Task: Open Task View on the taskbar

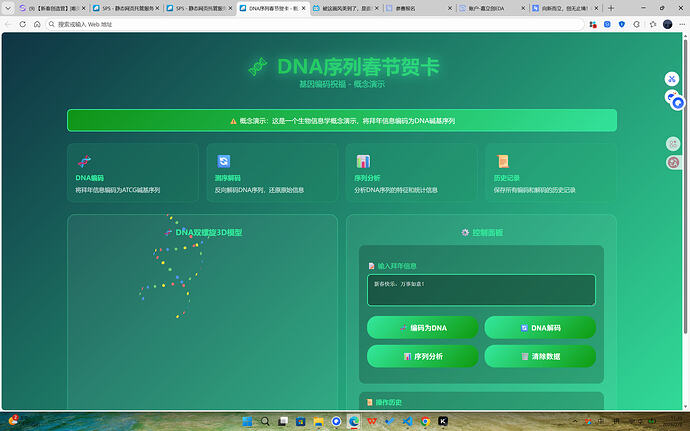Action: point(283,421)
